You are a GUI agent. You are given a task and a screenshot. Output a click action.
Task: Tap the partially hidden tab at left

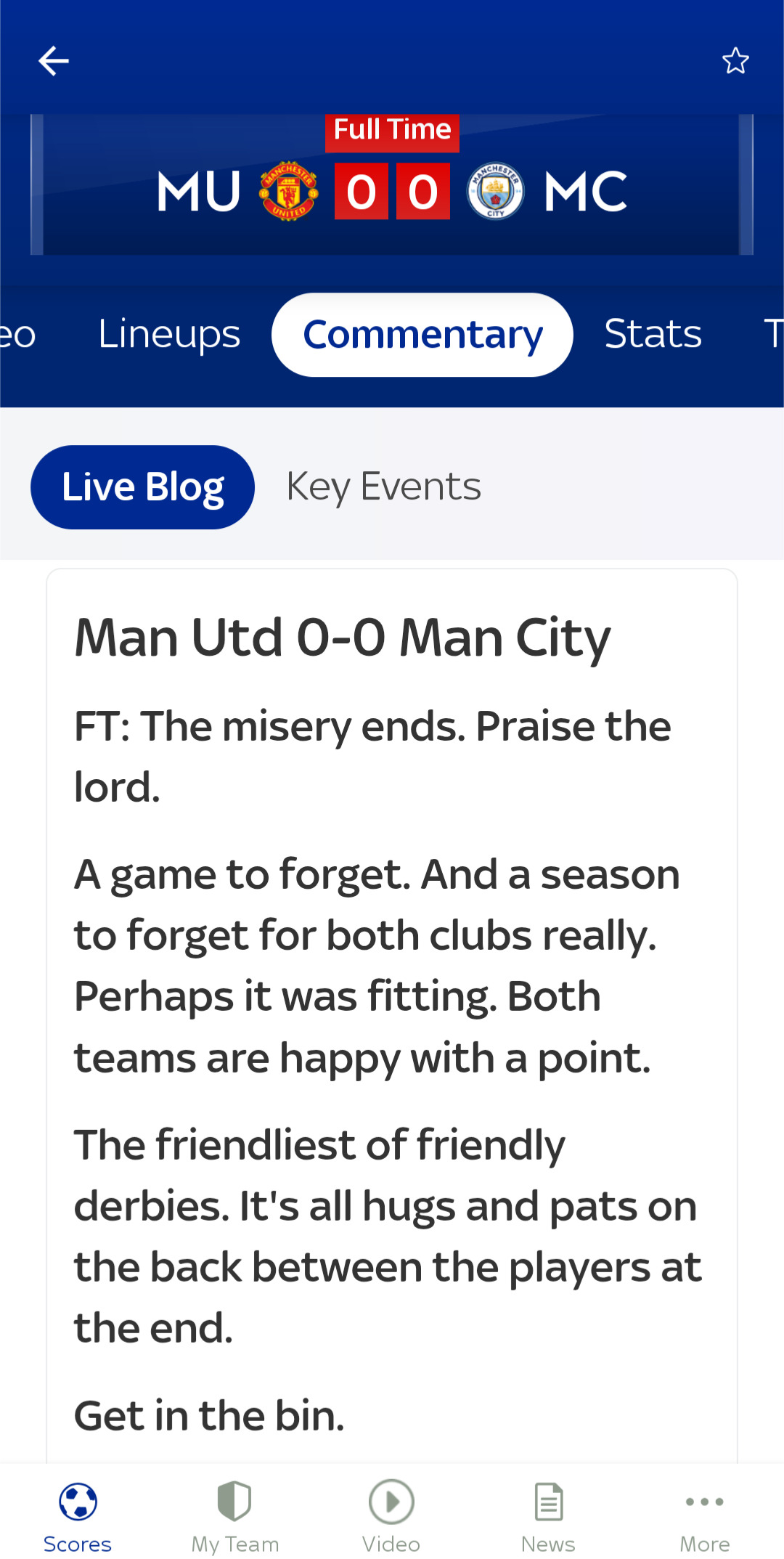coord(17,335)
